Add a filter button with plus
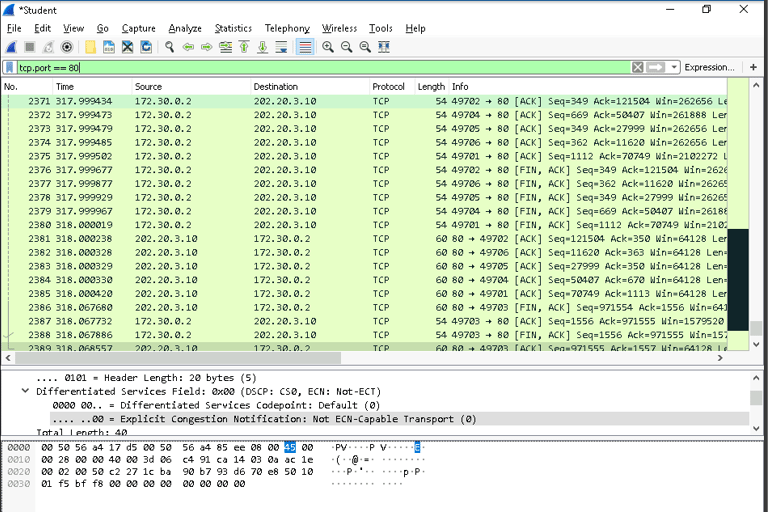 pyautogui.click(x=753, y=67)
